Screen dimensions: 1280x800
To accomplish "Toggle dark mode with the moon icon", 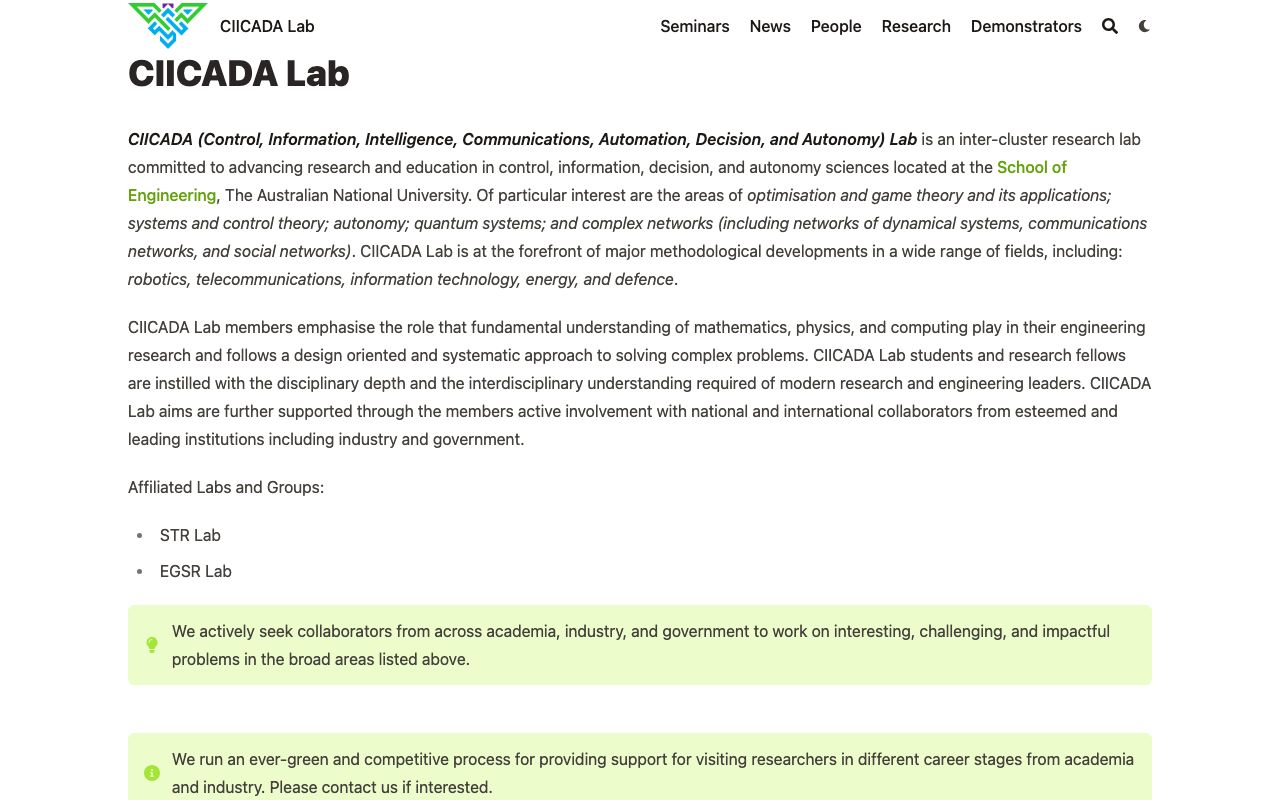I will point(1144,26).
